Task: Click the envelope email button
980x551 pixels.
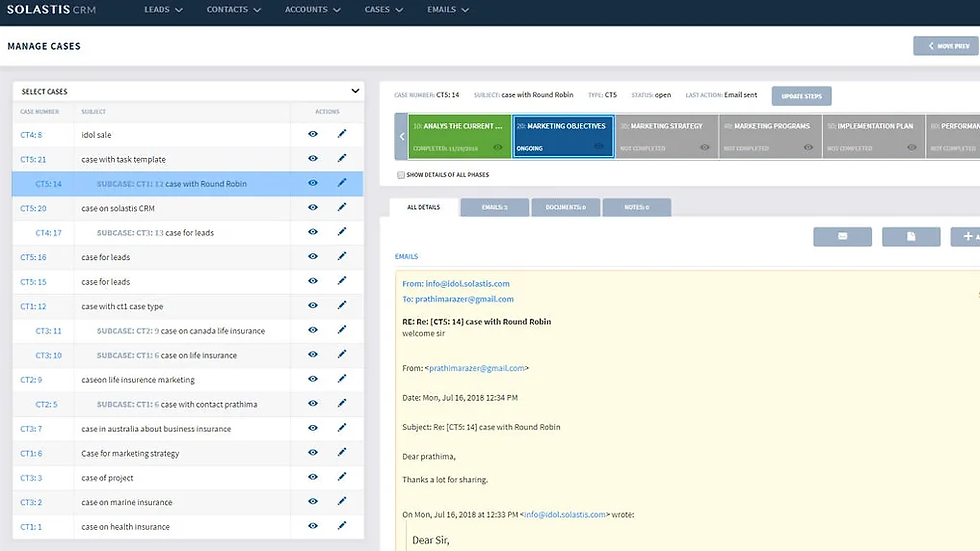Action: point(842,236)
